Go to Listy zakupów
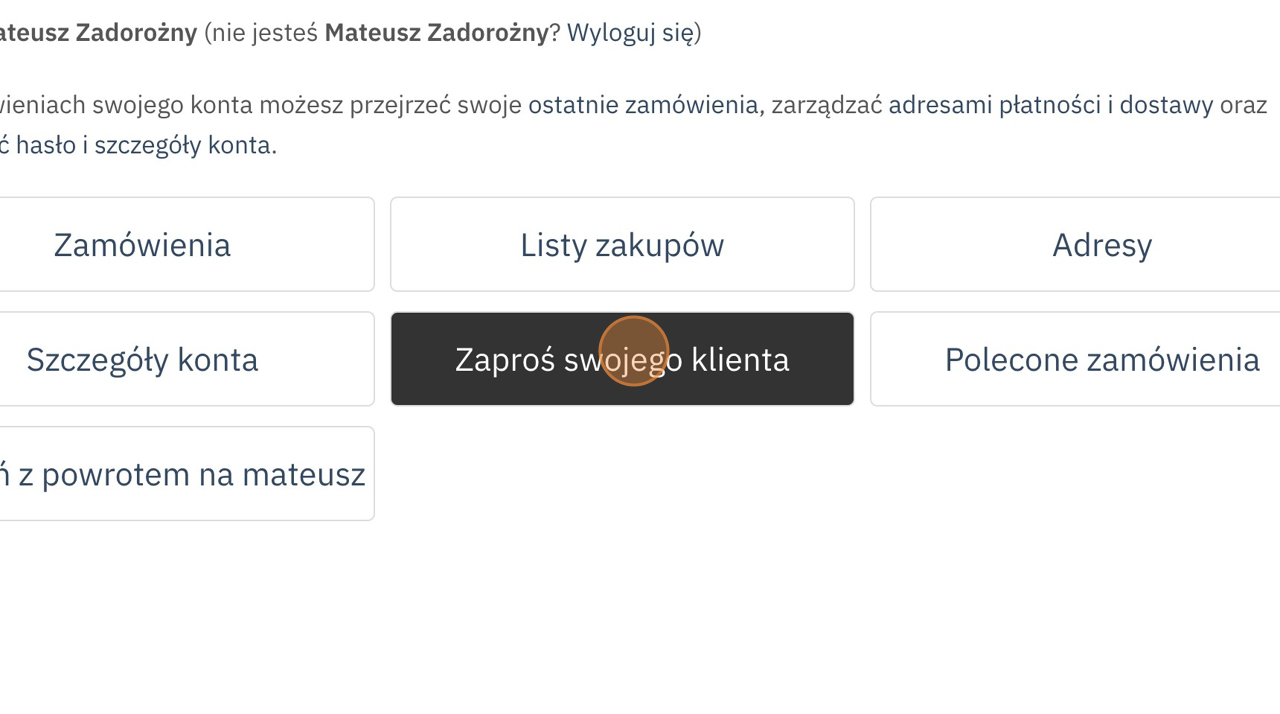This screenshot has height=714, width=1280. (x=622, y=245)
